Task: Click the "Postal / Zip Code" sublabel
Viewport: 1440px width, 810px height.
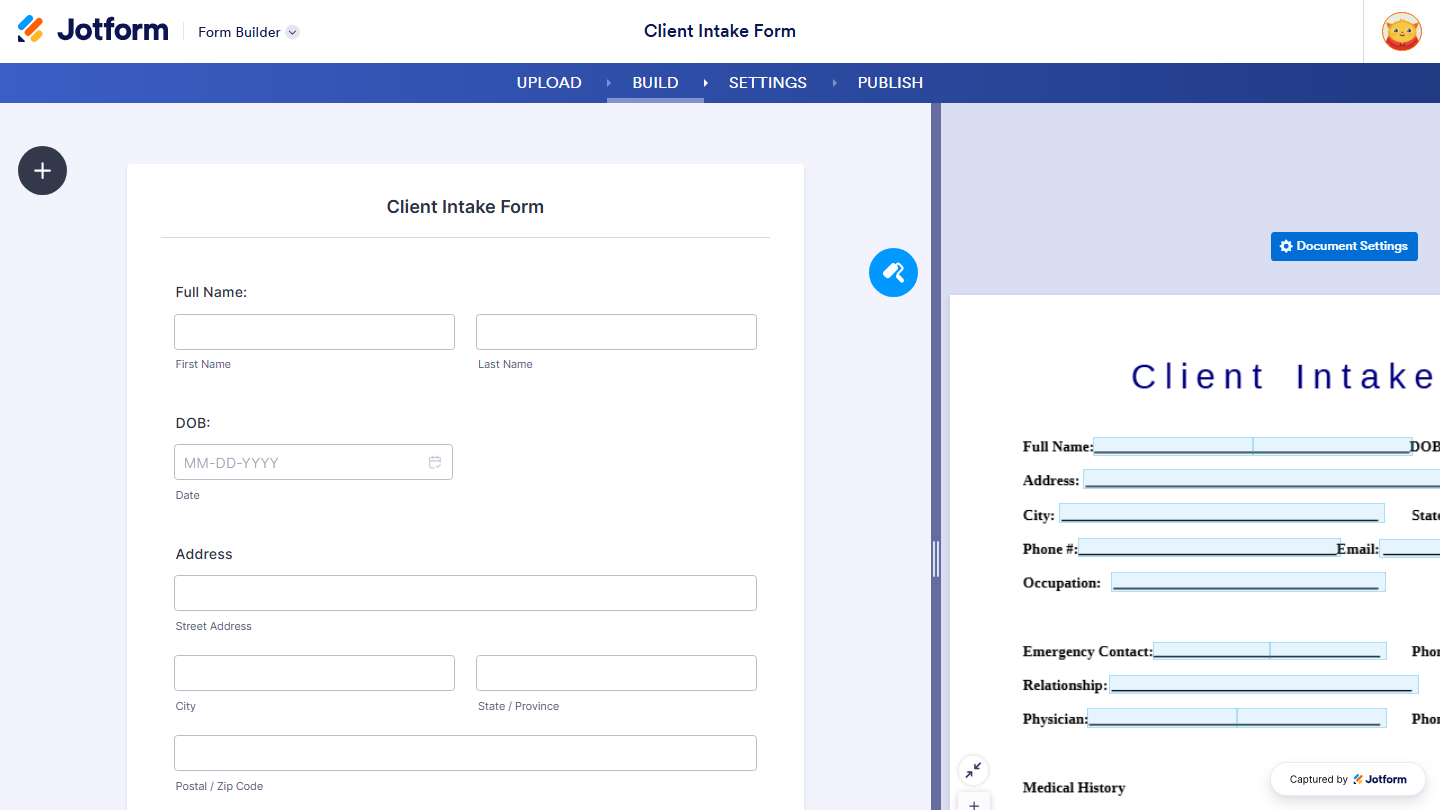Action: 219,786
